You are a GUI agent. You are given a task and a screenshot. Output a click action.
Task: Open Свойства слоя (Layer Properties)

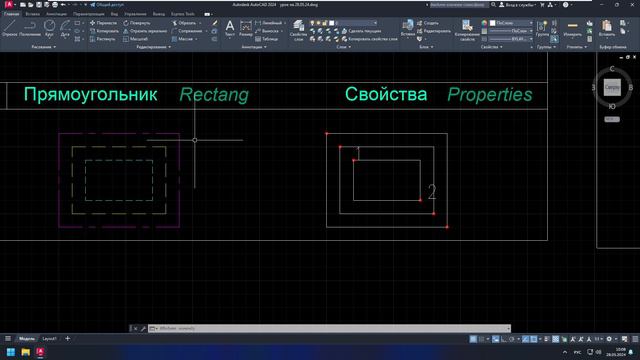tap(298, 30)
